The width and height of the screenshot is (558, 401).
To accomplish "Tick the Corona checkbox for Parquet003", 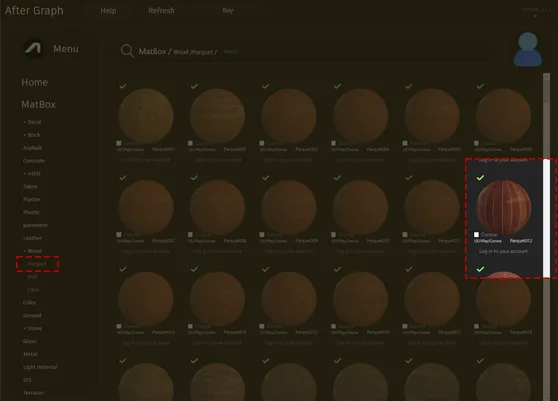I will click(x=262, y=143).
